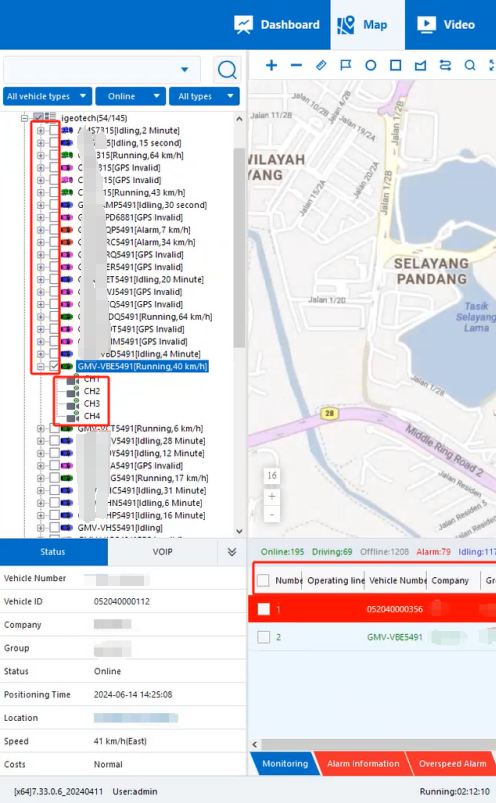
Task: Click the Vehicle Number column header
Action: [x=398, y=580]
